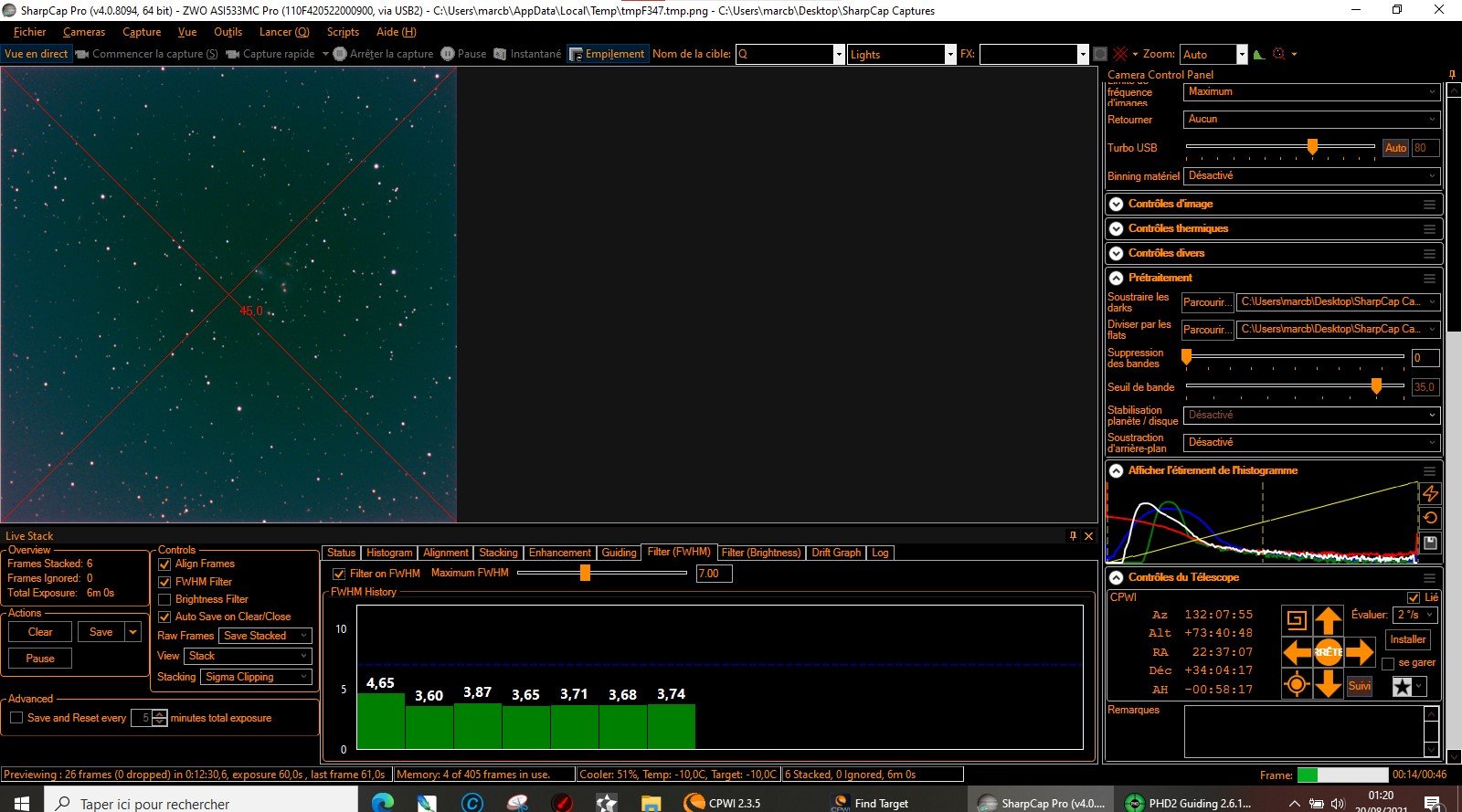The width and height of the screenshot is (1462, 812).
Task: Click the red reticule overlay toolbar icon
Action: pos(1120,54)
